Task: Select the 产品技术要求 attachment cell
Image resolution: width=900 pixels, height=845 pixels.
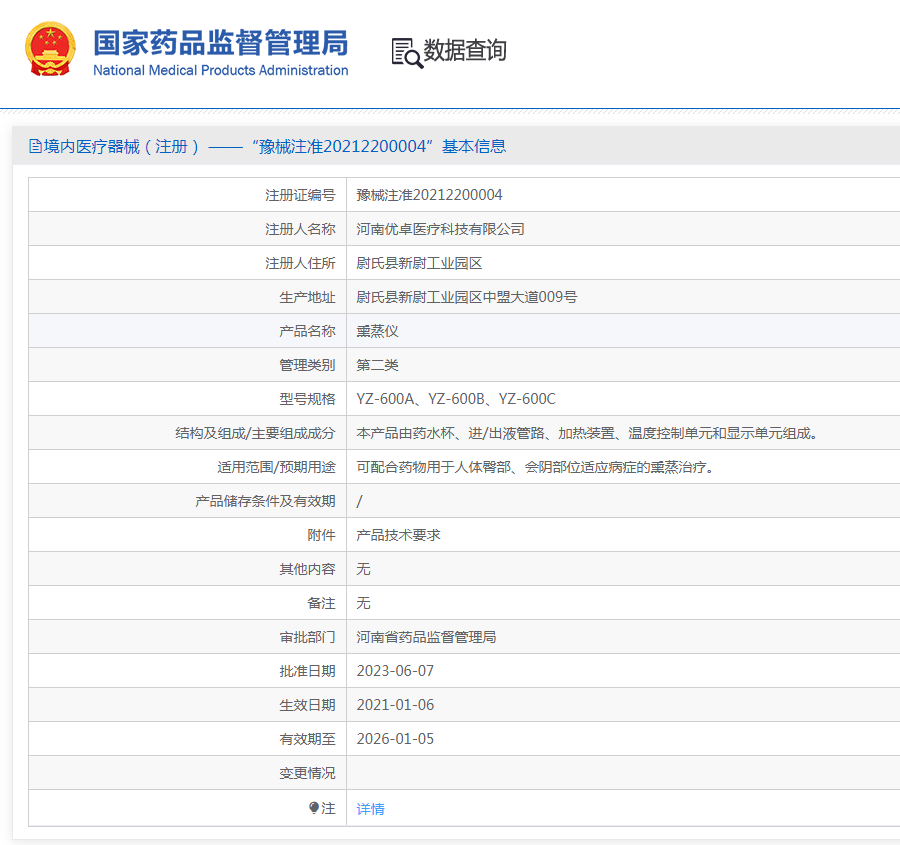Action: 398,535
